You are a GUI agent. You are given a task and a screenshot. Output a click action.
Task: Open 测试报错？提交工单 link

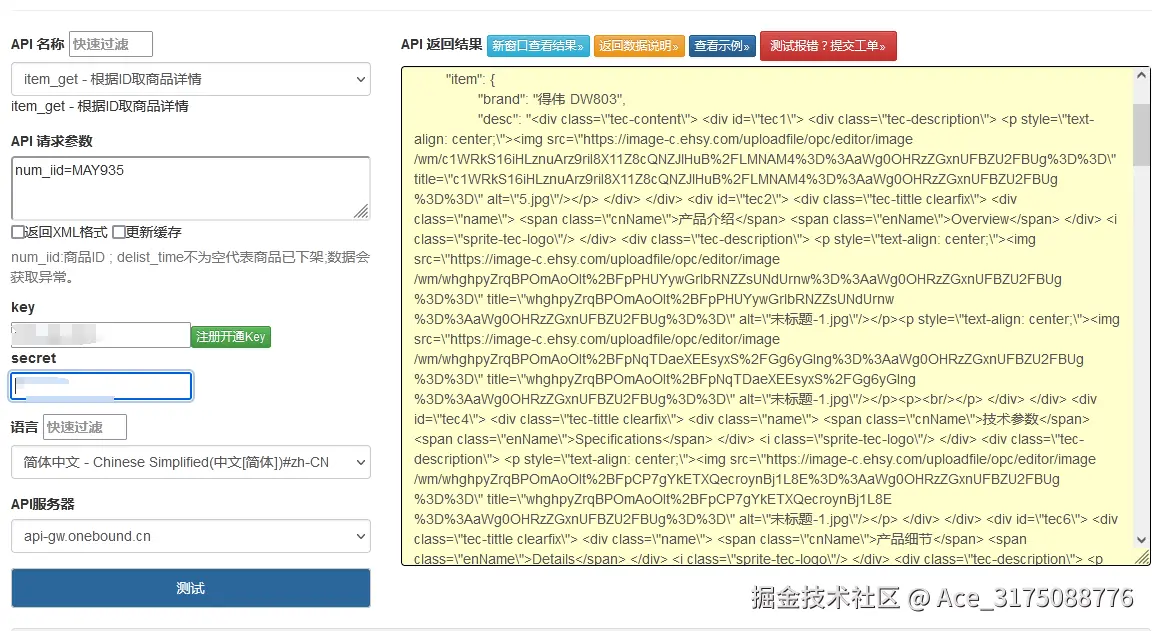828,45
